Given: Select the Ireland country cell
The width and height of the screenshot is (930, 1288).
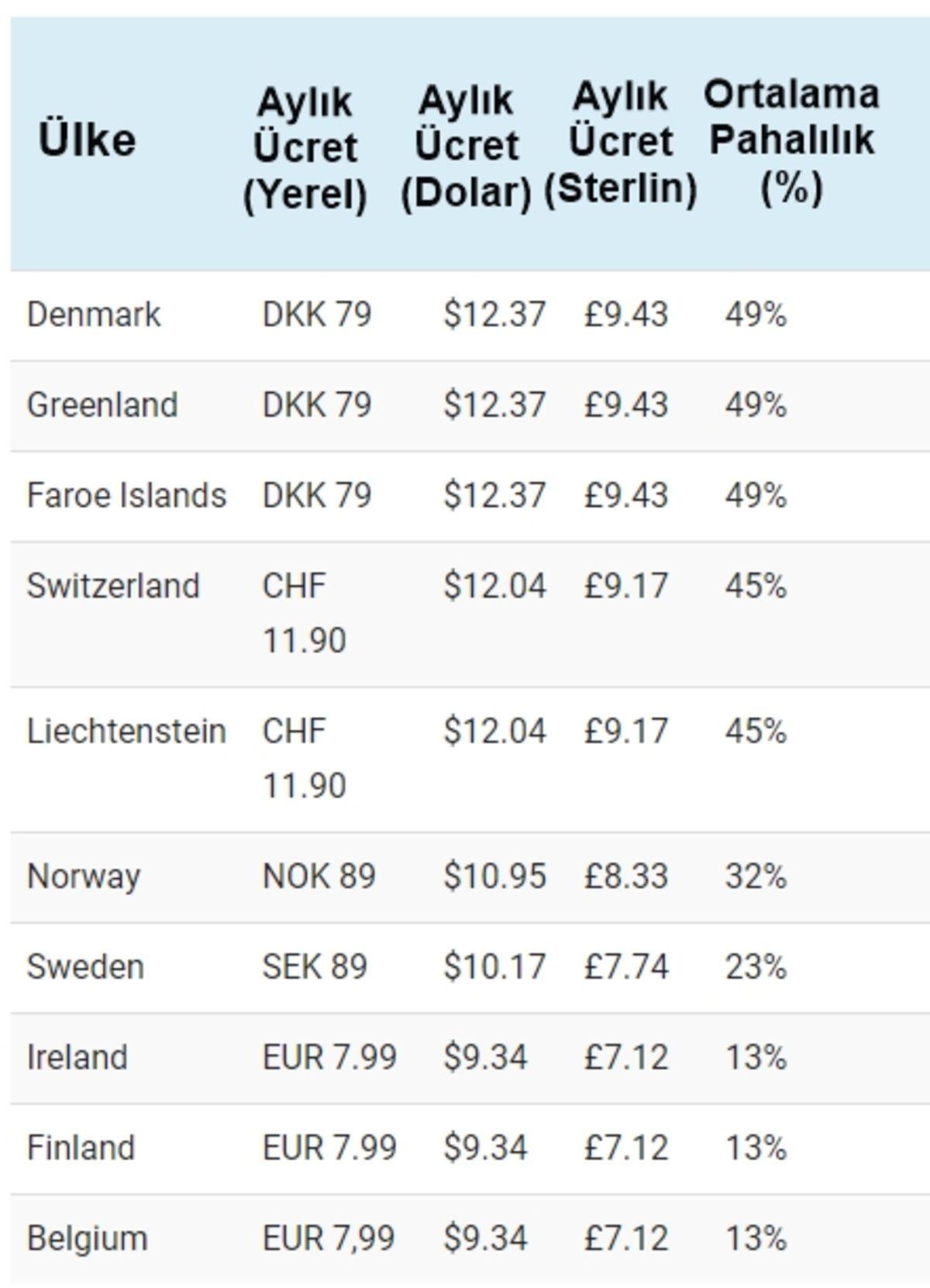Looking at the screenshot, I should [77, 1058].
